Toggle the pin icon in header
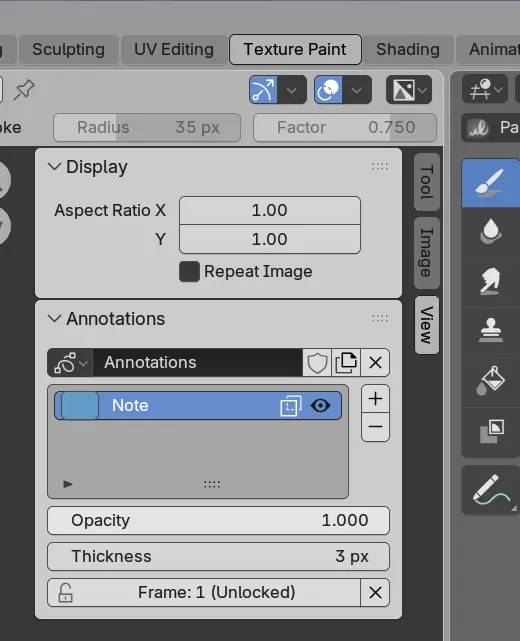This screenshot has height=641, width=520. [24, 90]
